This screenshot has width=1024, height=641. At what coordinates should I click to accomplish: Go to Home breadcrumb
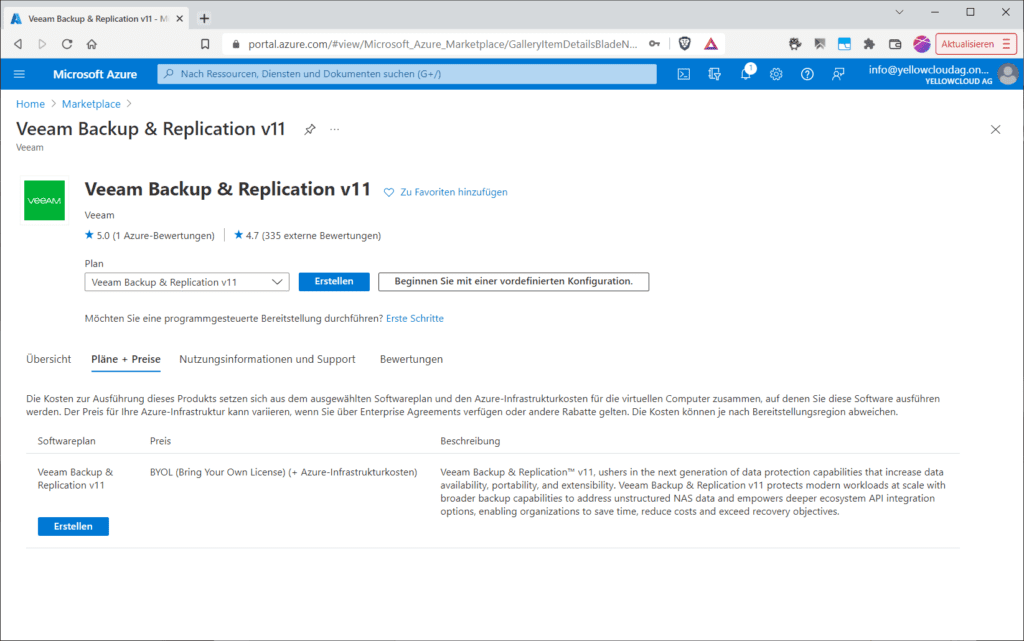[31, 104]
